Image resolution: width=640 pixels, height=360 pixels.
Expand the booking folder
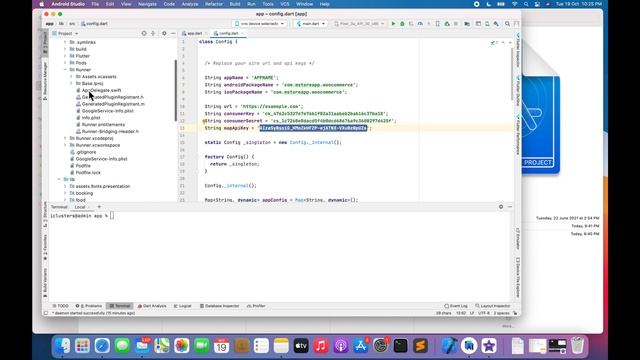coord(65,193)
